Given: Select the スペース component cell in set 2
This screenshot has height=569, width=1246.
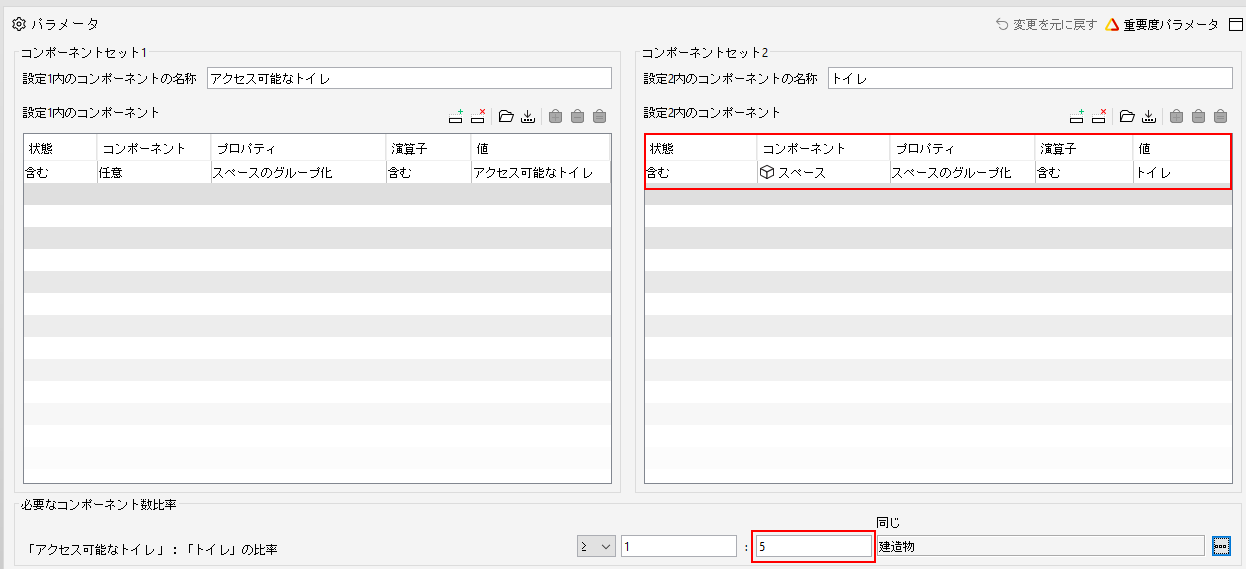Looking at the screenshot, I should click(824, 172).
